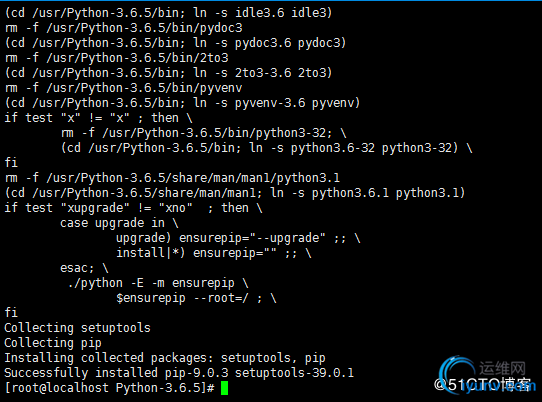
Task: Click the 'rm -f .../man1/python3.1' line
Action: pos(172,178)
